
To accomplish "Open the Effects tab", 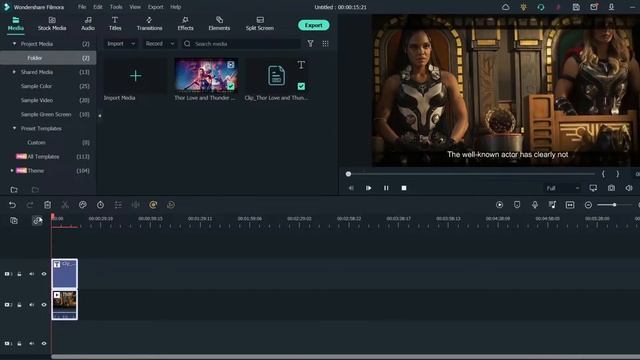I will click(185, 24).
